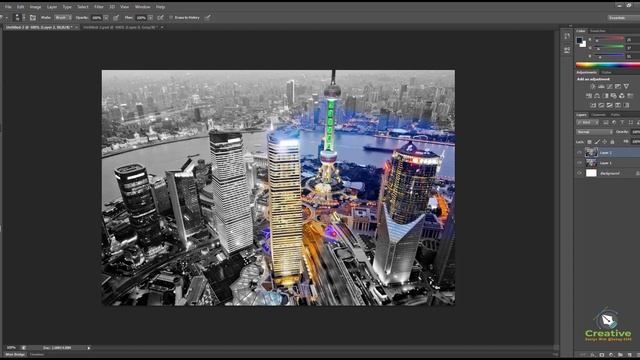Select the Background layer thumbnail
The image size is (640, 360).
point(591,173)
